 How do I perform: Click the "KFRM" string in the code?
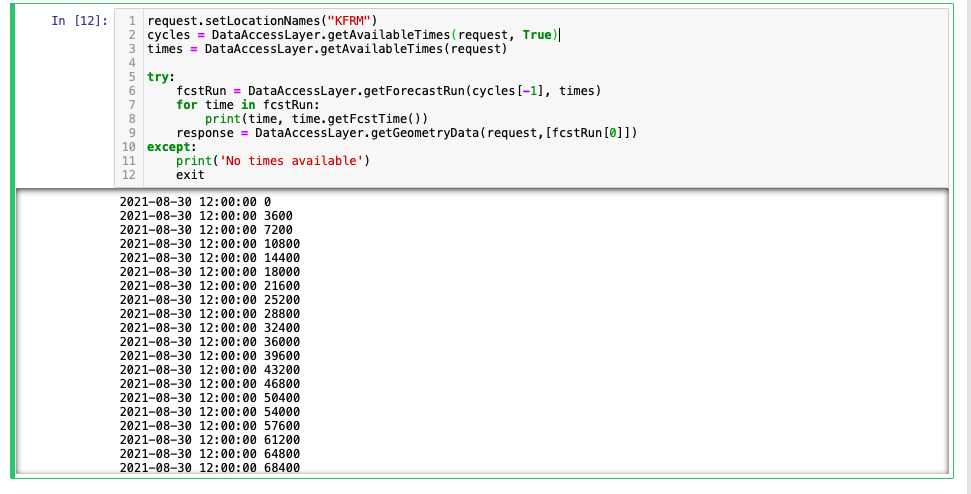[352, 21]
